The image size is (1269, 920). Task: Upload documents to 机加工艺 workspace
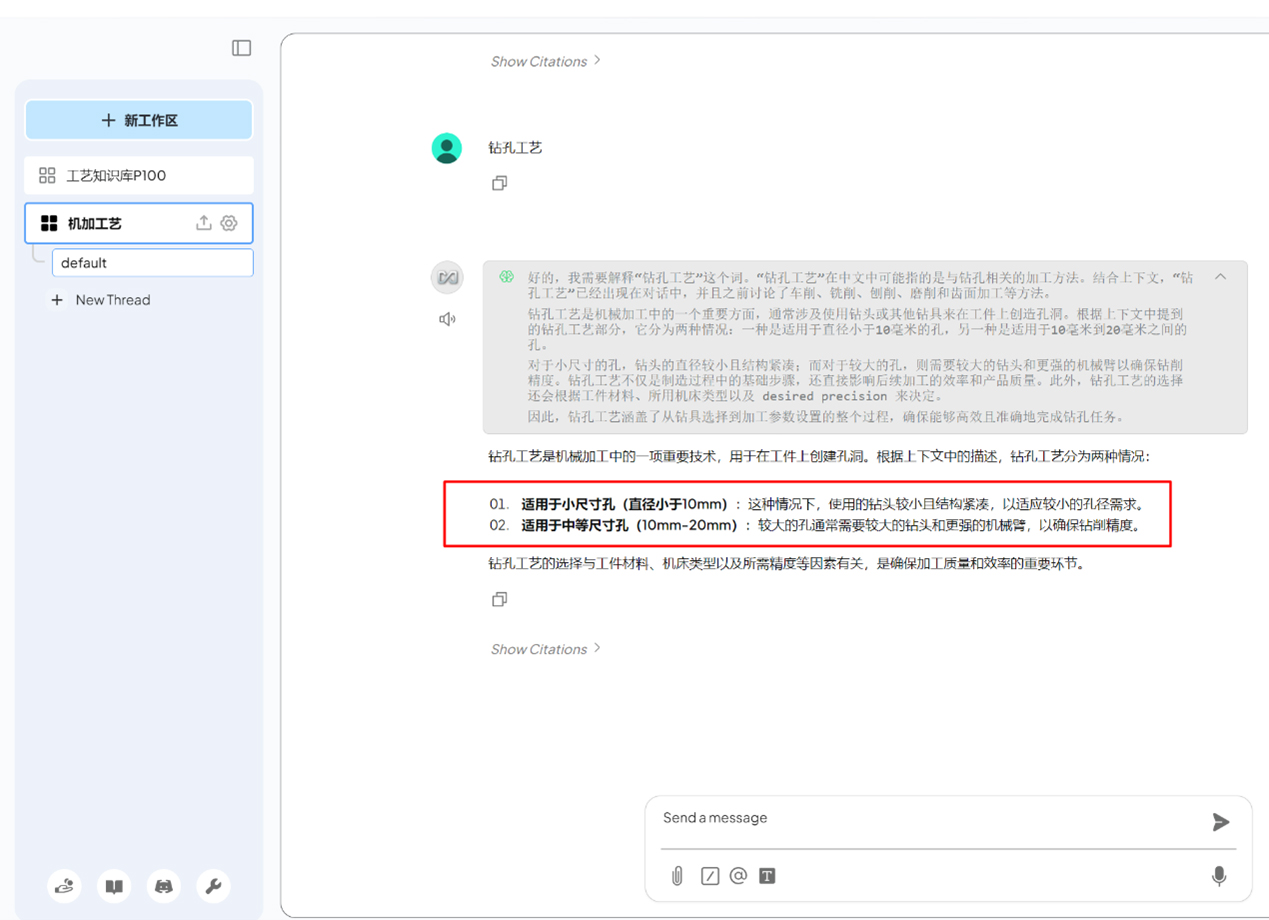(203, 223)
